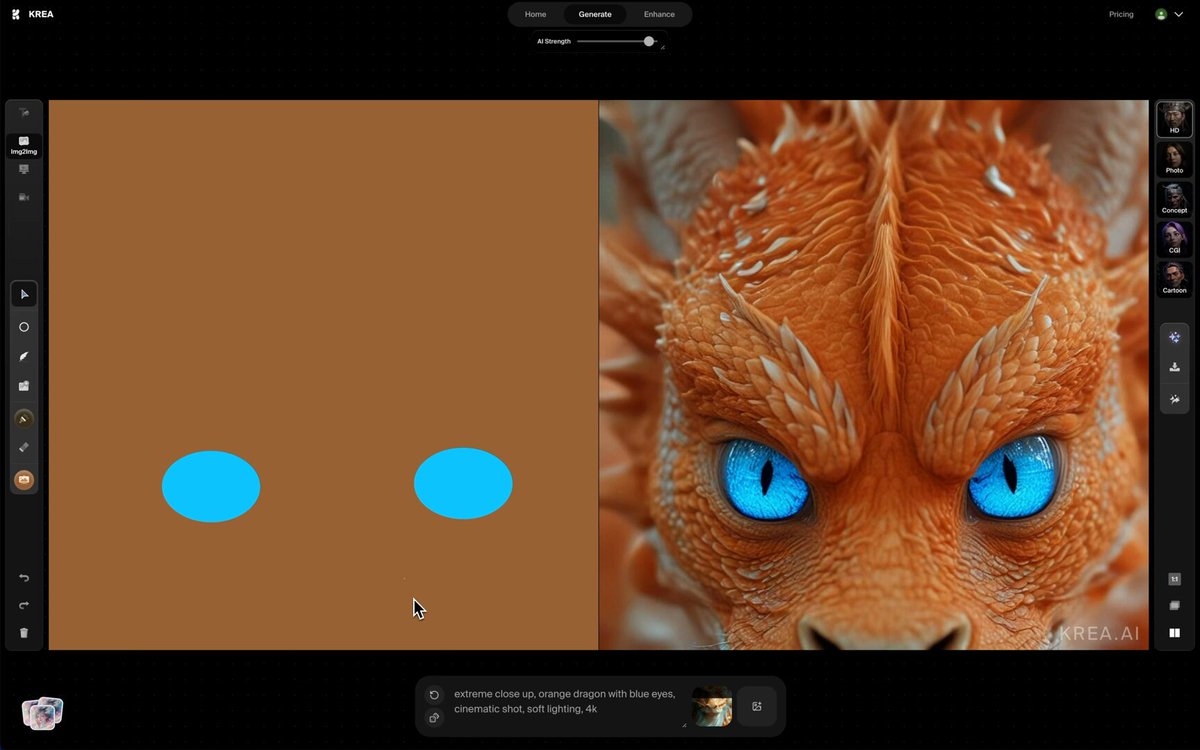Open the shapes and image tool
The image size is (1200, 750).
tap(24, 385)
